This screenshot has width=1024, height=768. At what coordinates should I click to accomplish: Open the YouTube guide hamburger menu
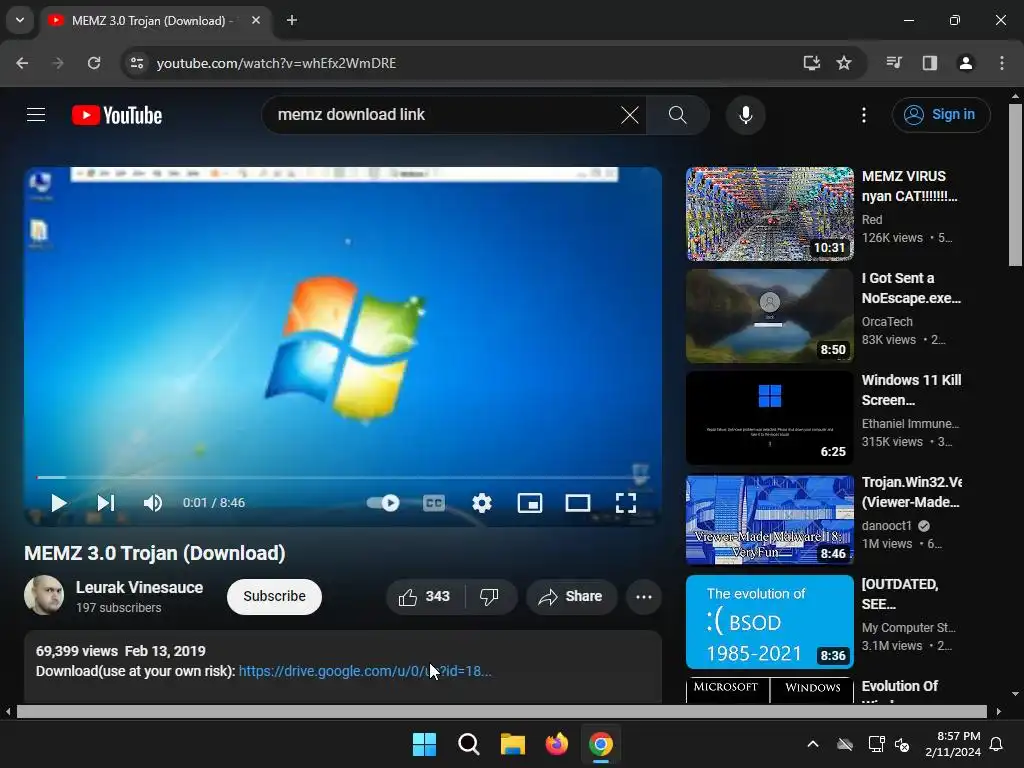click(x=36, y=115)
